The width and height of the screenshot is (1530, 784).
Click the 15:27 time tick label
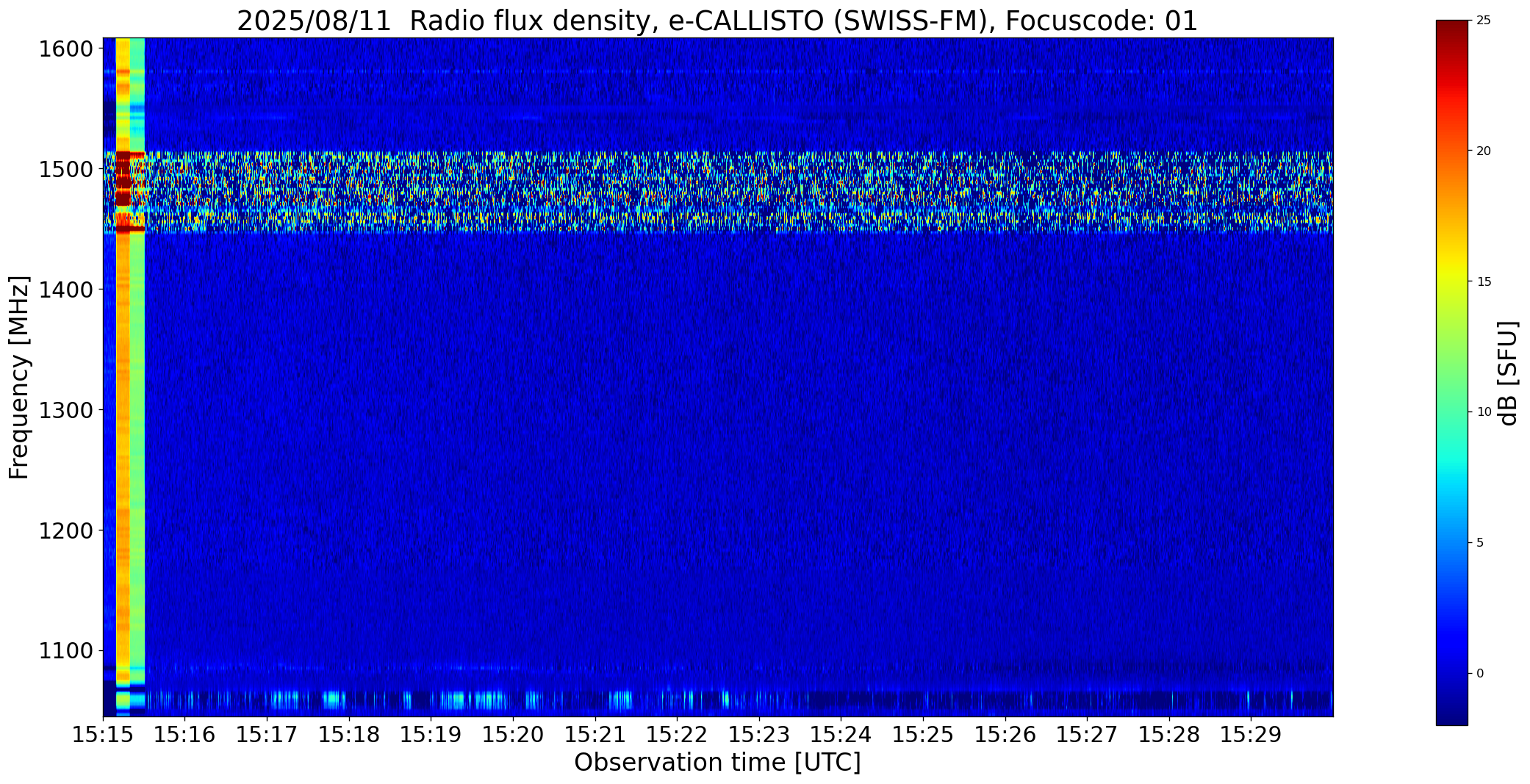1088,735
